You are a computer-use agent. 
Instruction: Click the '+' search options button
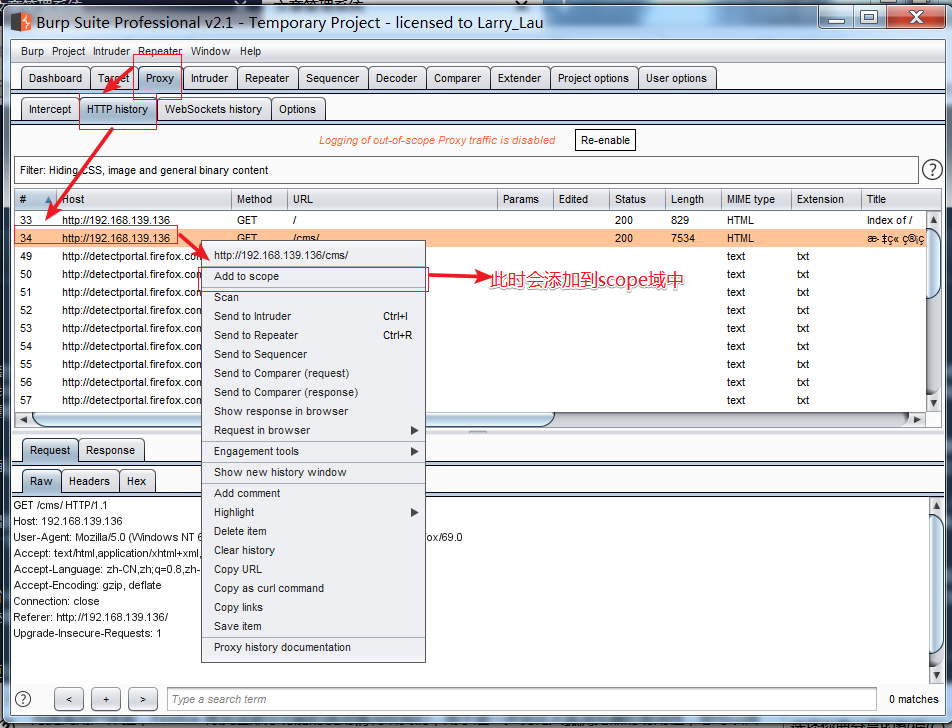(106, 699)
